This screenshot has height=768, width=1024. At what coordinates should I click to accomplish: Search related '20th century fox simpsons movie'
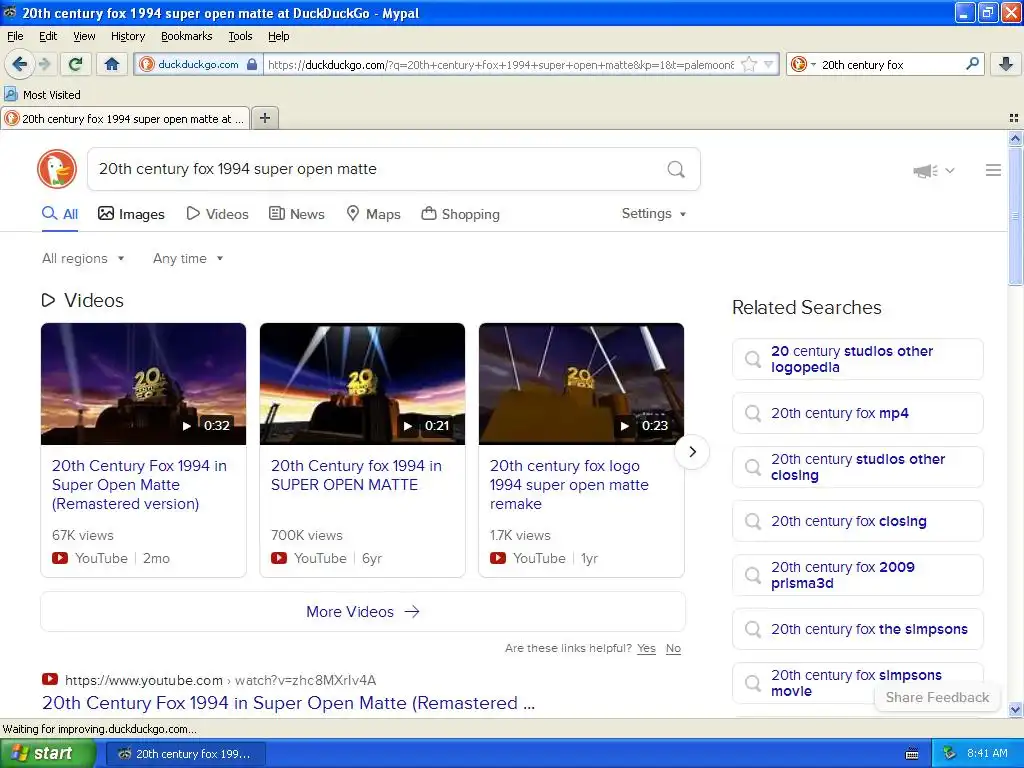(857, 683)
